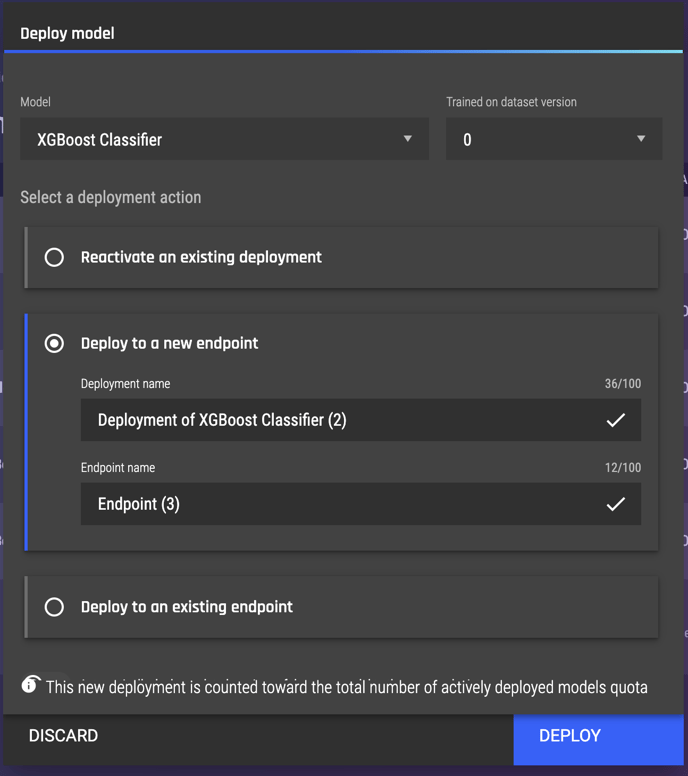Edit the Deployment name input field

click(361, 420)
